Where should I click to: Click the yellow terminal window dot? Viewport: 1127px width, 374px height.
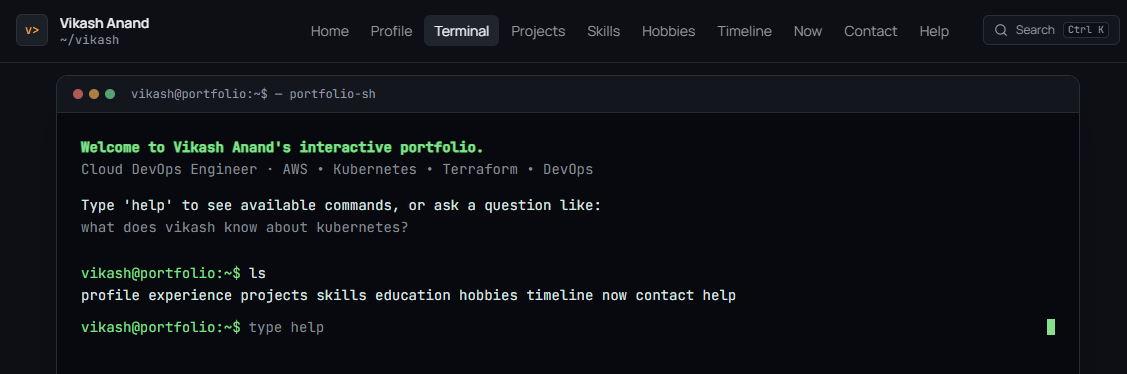(x=94, y=94)
